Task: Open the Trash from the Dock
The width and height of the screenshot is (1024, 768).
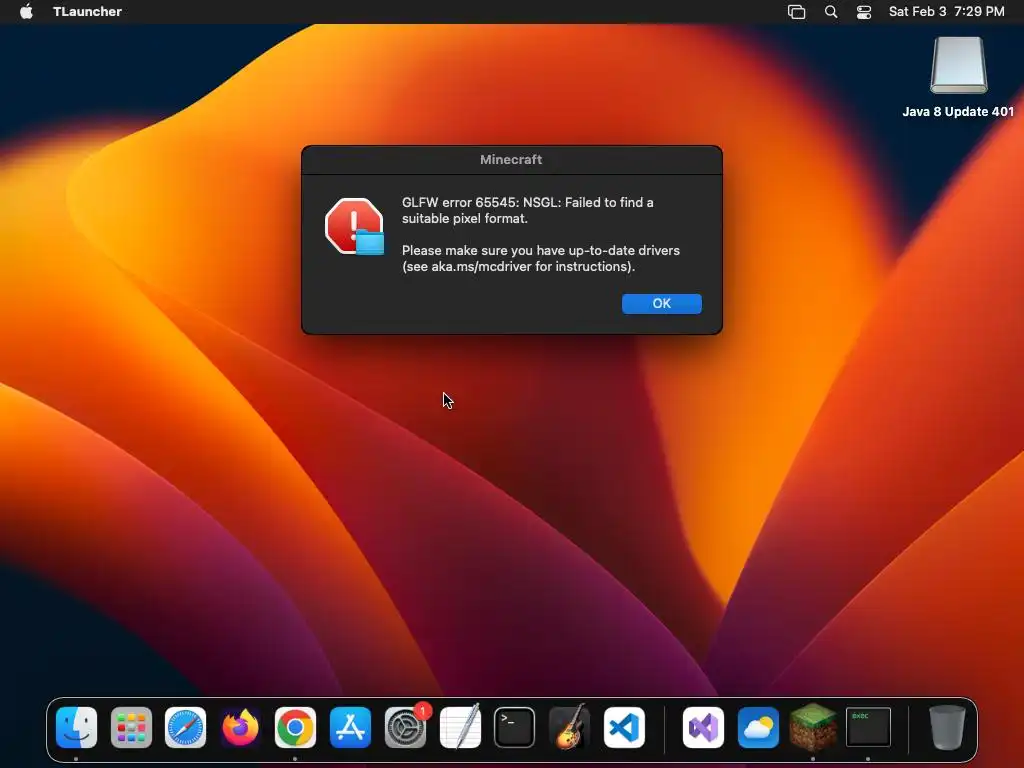Action: [x=947, y=728]
